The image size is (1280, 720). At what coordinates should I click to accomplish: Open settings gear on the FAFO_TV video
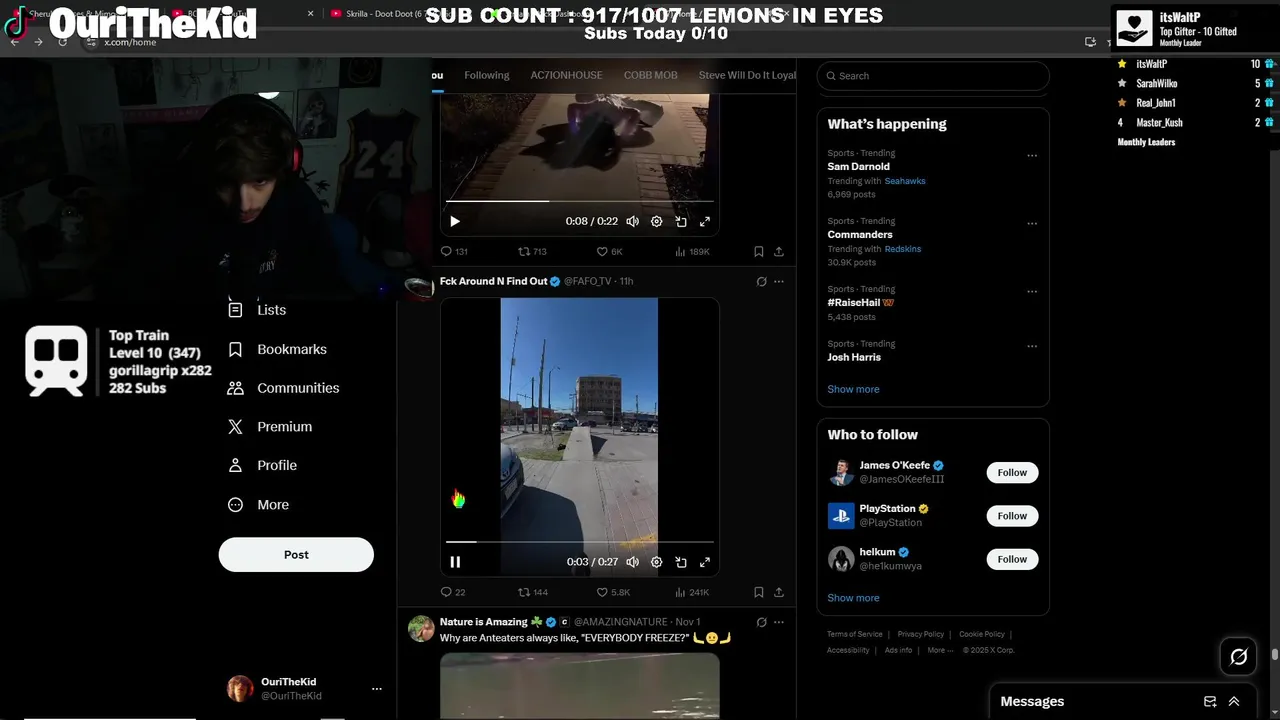click(656, 562)
